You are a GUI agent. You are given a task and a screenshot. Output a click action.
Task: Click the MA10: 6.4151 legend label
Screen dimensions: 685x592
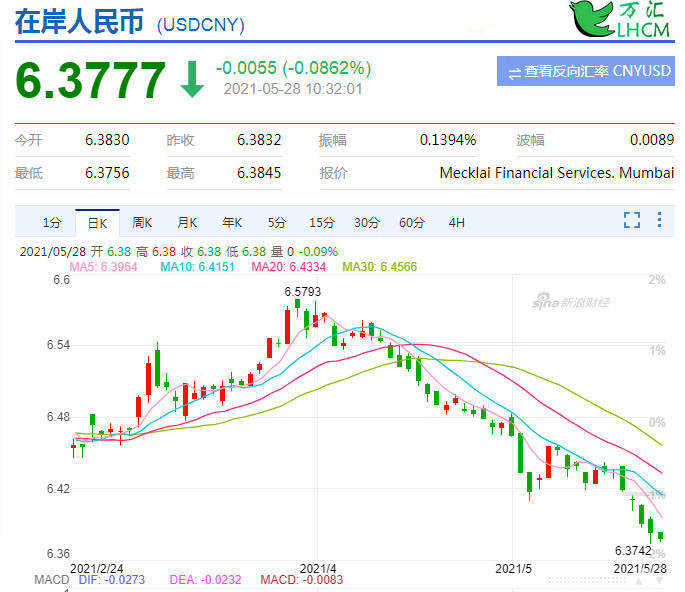[x=197, y=267]
